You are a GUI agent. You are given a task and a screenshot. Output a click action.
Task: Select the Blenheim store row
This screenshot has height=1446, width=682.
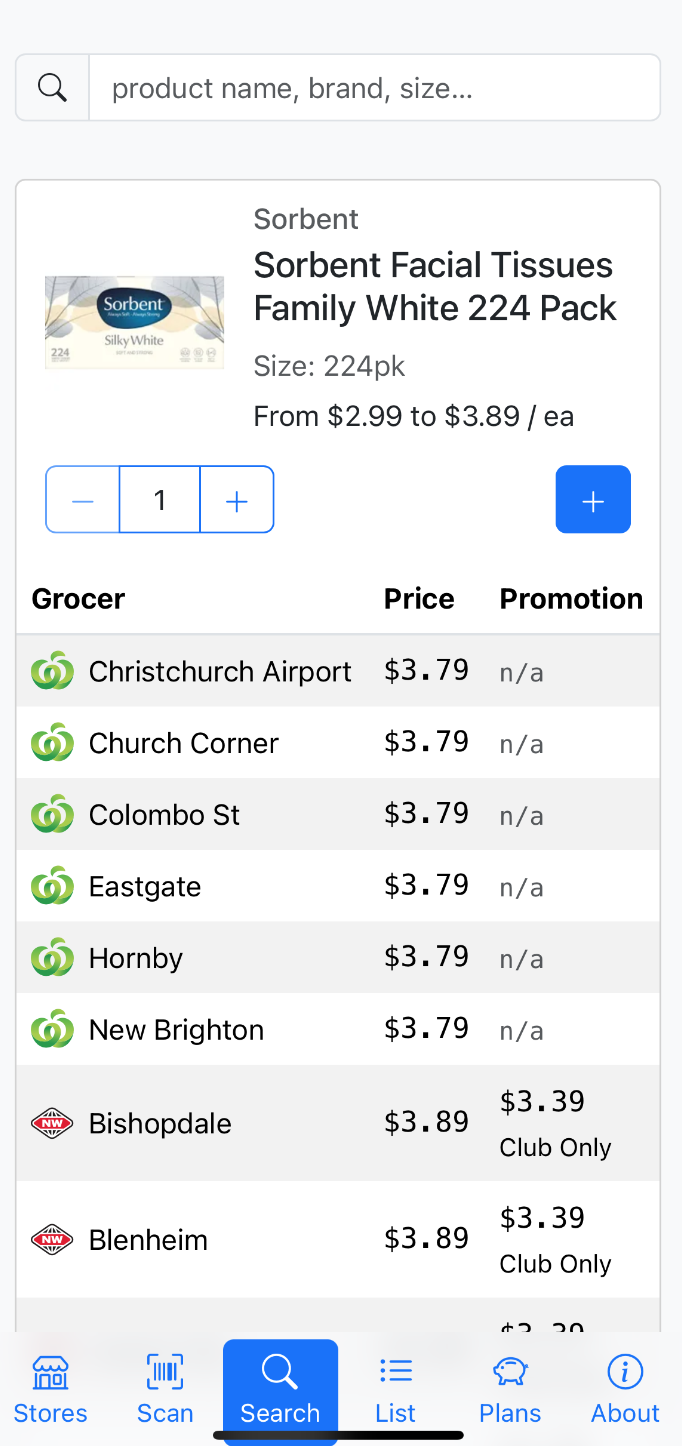coord(338,1240)
